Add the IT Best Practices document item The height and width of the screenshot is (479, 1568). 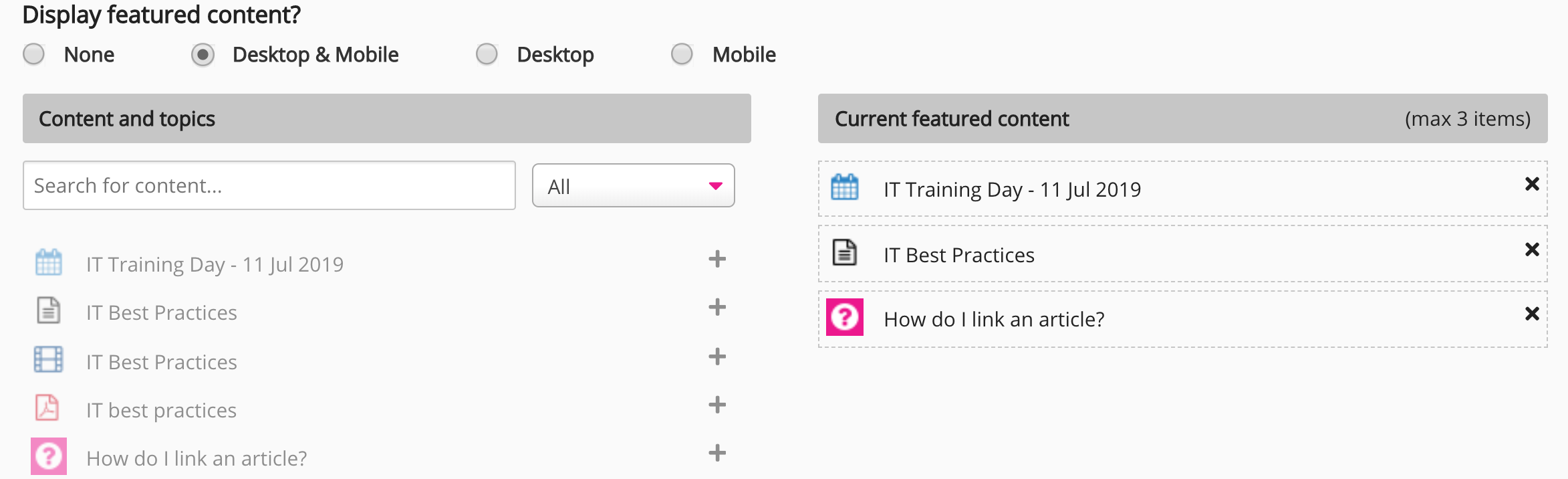(717, 308)
